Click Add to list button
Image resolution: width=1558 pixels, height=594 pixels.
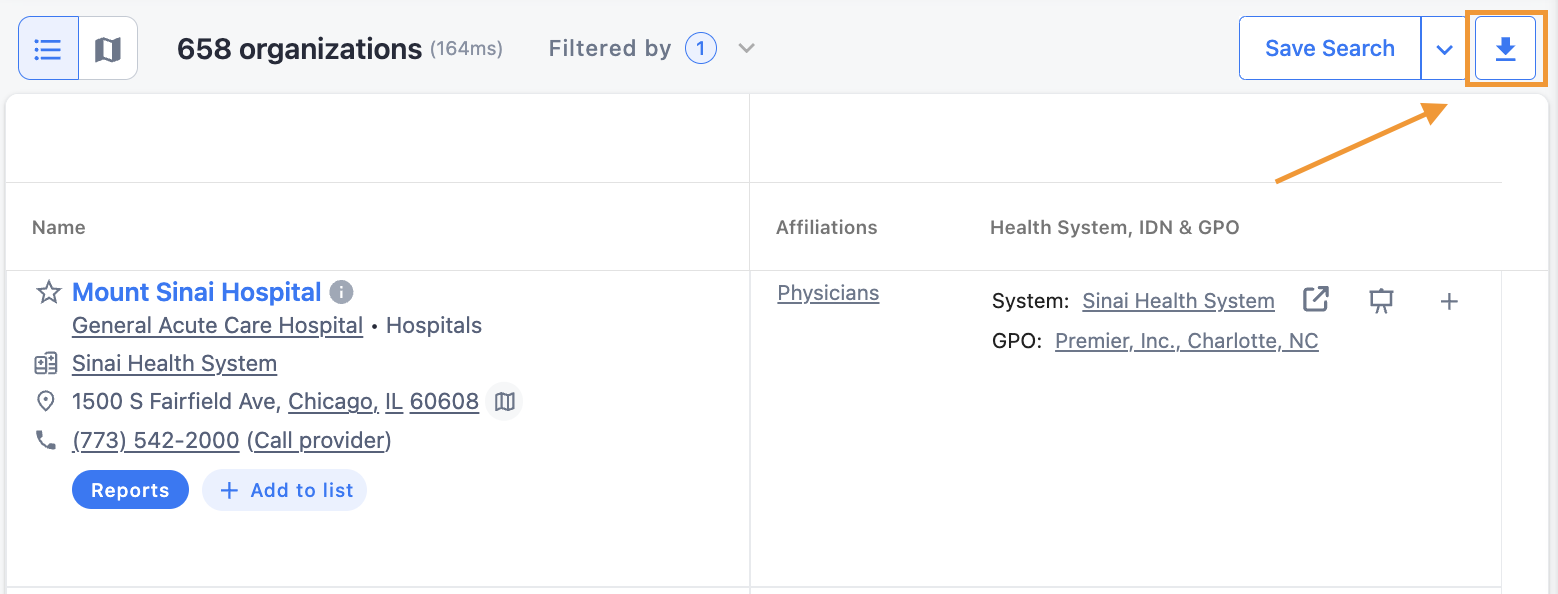pos(285,490)
